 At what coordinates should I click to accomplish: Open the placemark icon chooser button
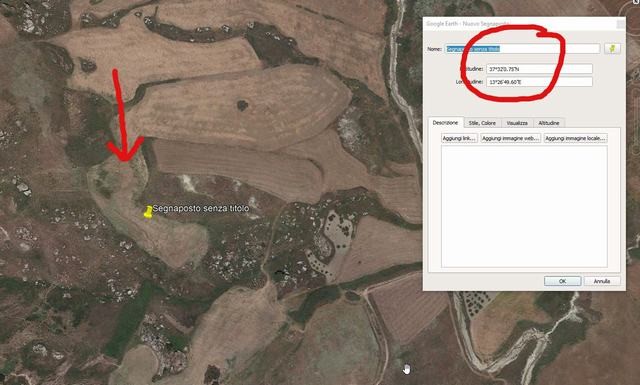[x=612, y=49]
